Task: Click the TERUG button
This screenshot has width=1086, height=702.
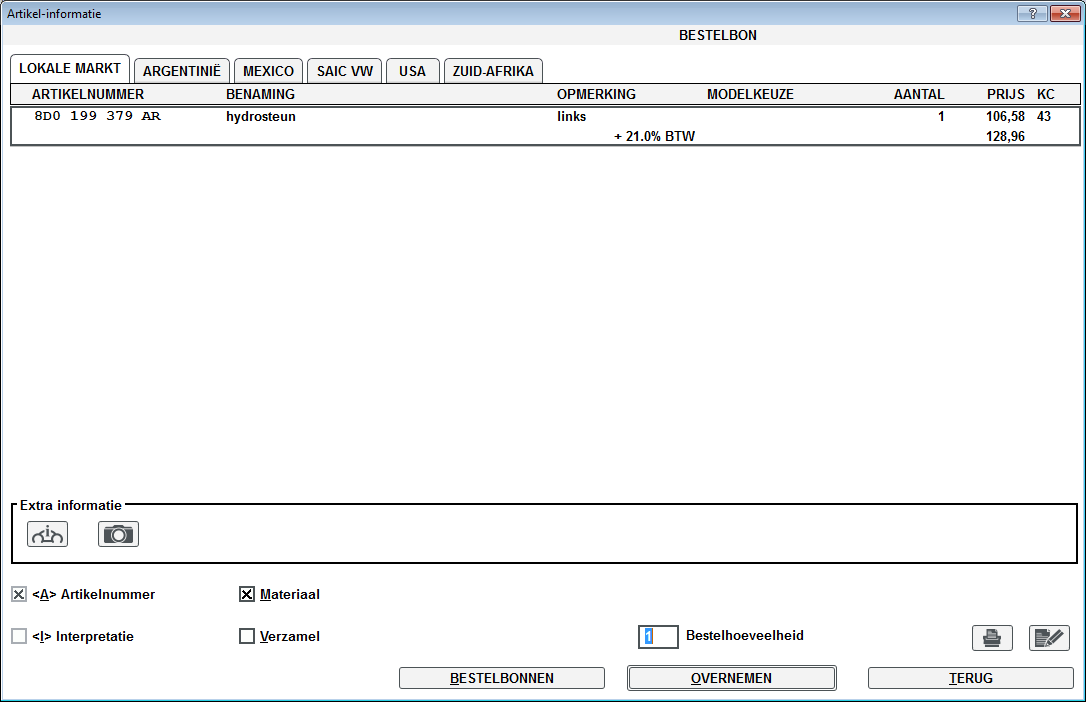Action: click(970, 678)
